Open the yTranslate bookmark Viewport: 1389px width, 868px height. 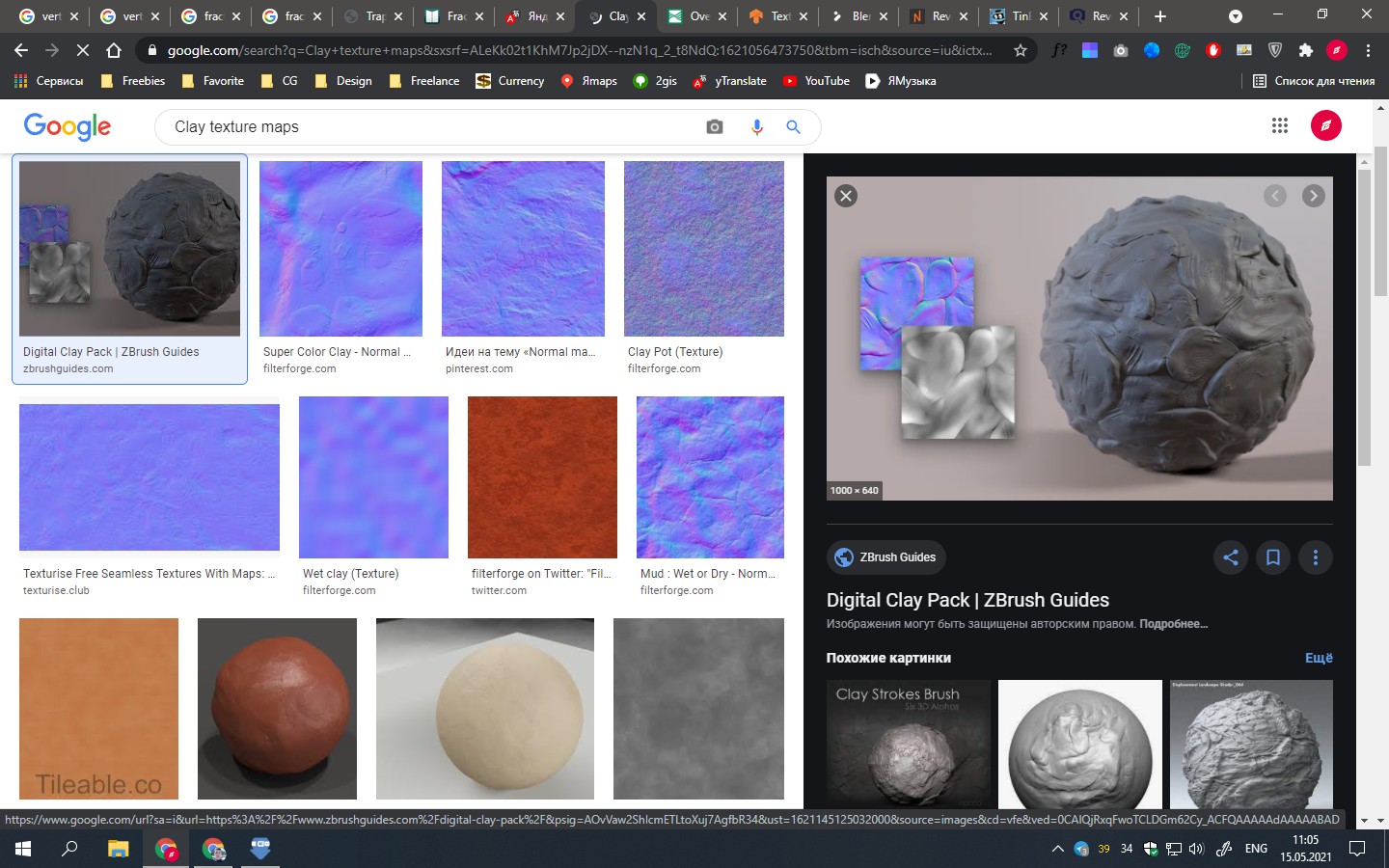(729, 81)
